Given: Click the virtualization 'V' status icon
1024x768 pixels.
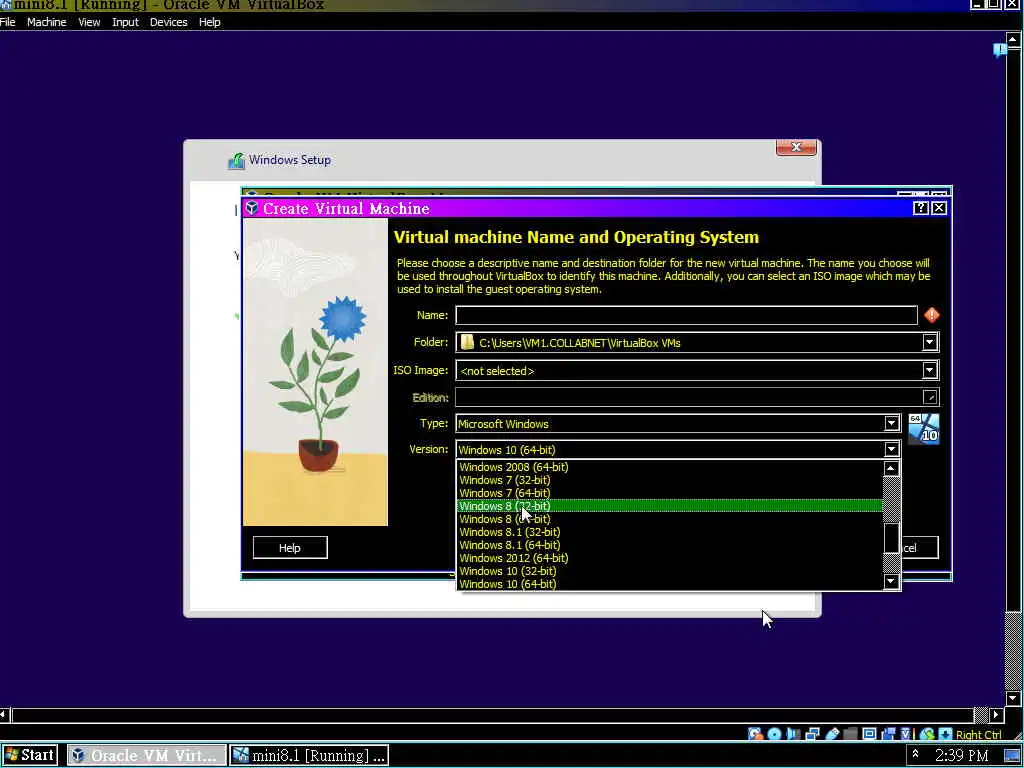Looking at the screenshot, I should 906,734.
